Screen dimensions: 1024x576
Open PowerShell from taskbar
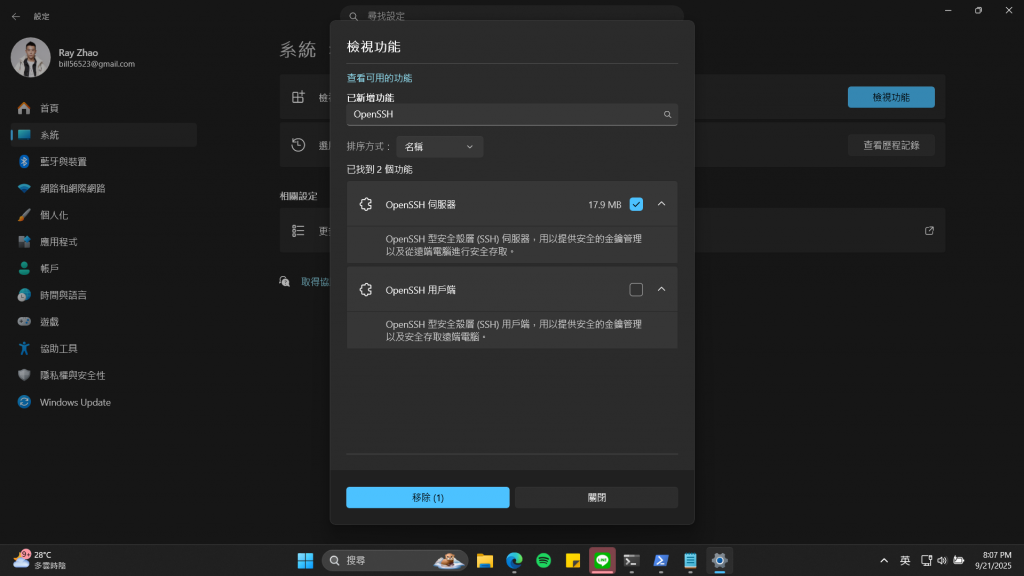pyautogui.click(x=661, y=560)
